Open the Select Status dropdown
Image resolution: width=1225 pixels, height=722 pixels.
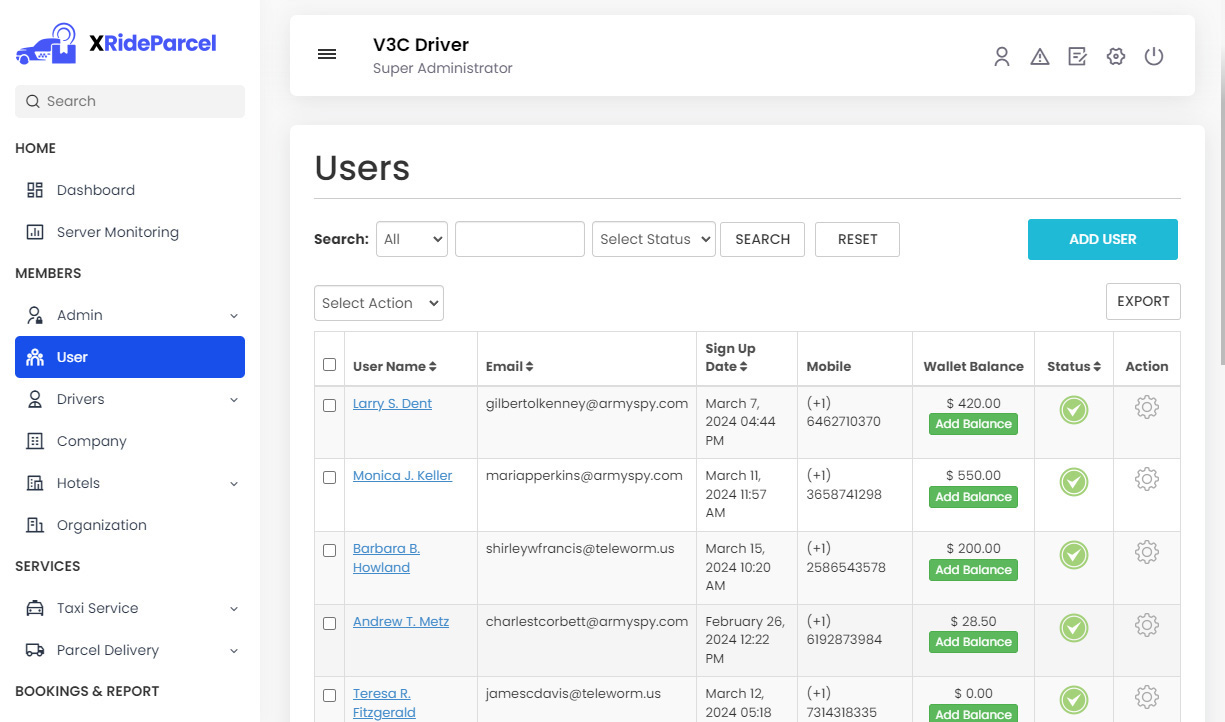(654, 239)
